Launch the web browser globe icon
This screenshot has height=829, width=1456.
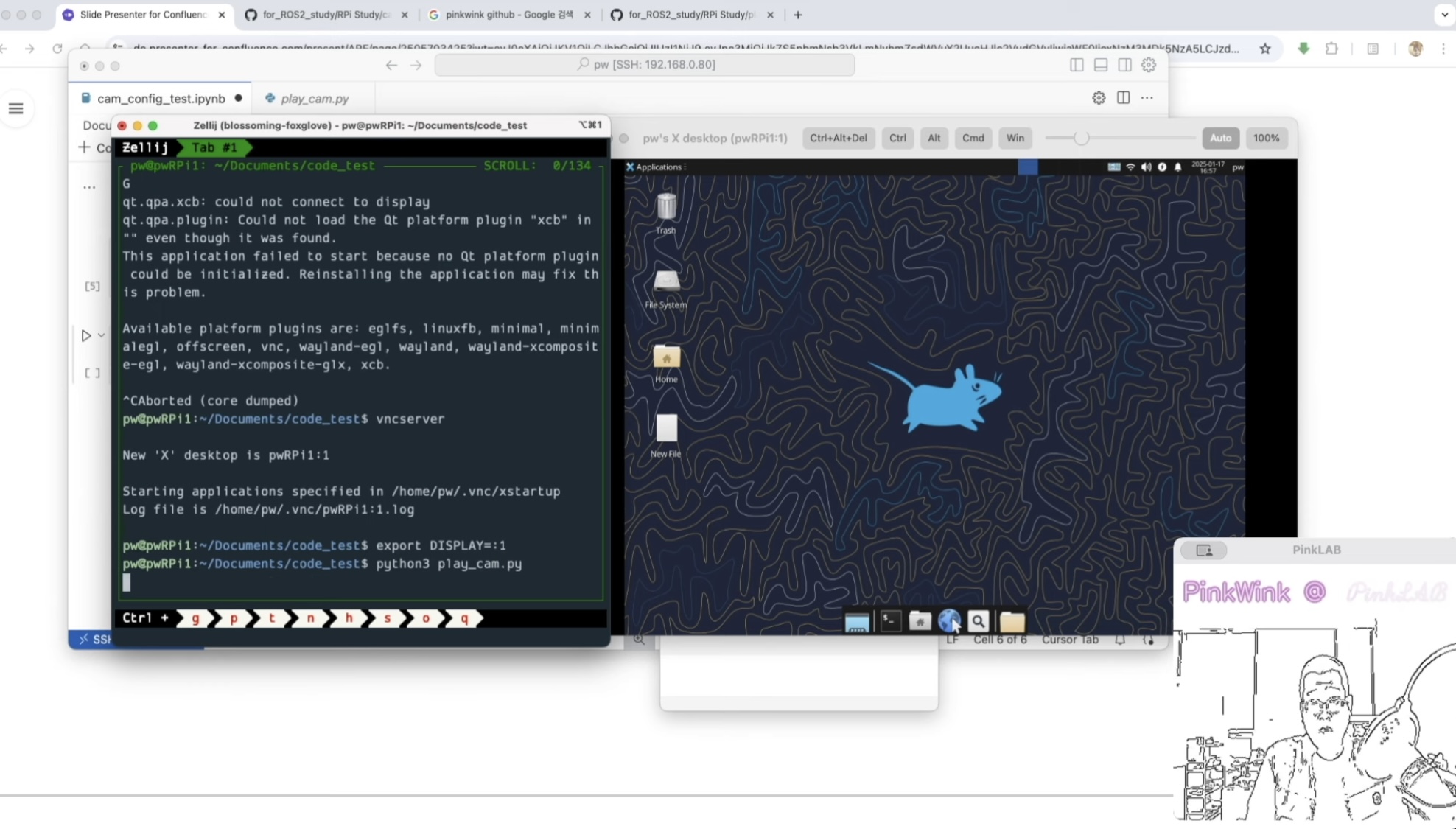pyautogui.click(x=949, y=621)
